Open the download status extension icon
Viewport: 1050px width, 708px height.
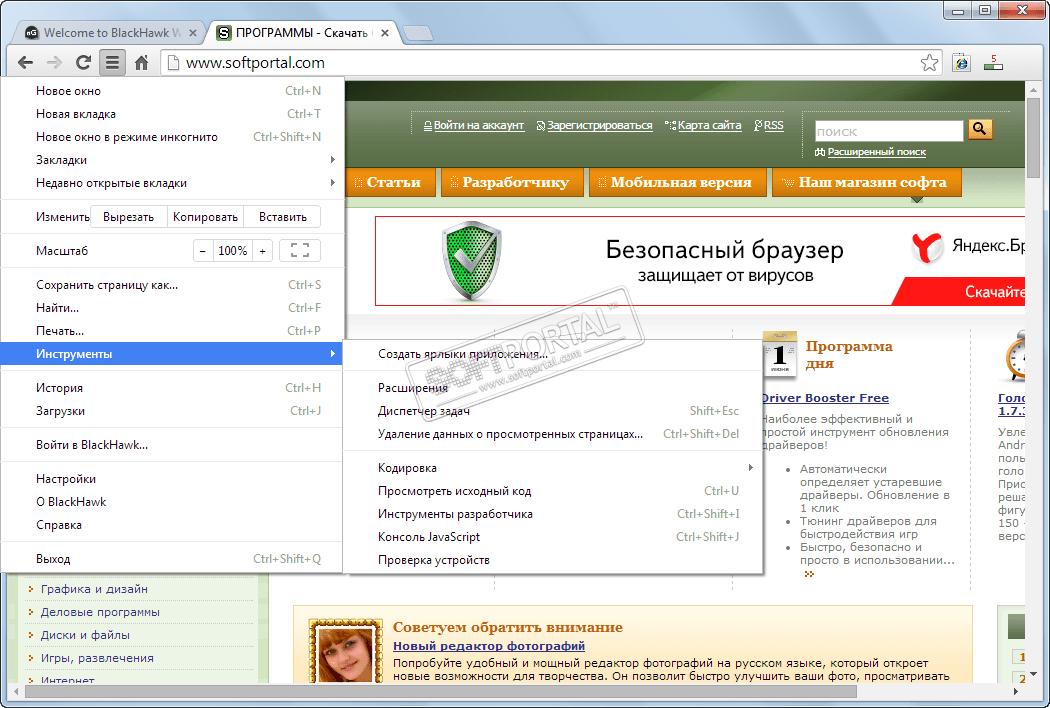click(993, 63)
